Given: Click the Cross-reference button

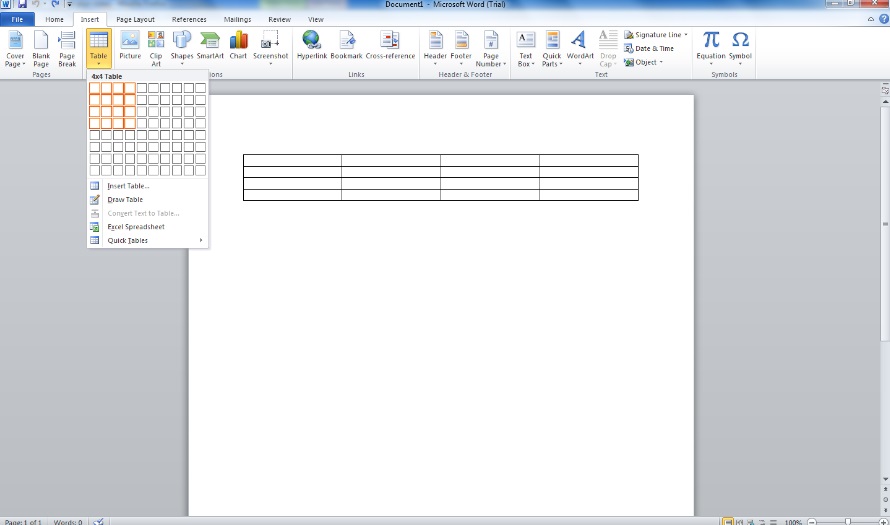Looking at the screenshot, I should pyautogui.click(x=390, y=46).
